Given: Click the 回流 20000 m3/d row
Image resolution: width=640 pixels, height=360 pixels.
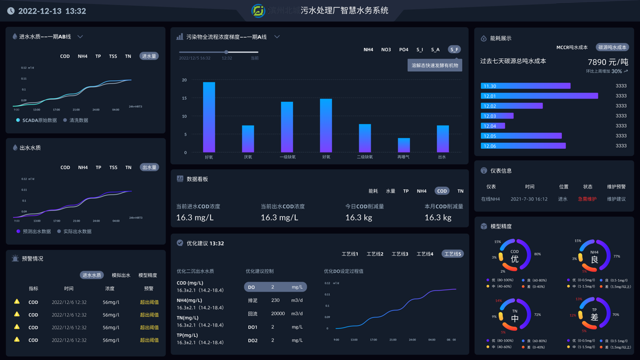Looking at the screenshot, I should pos(276,313).
